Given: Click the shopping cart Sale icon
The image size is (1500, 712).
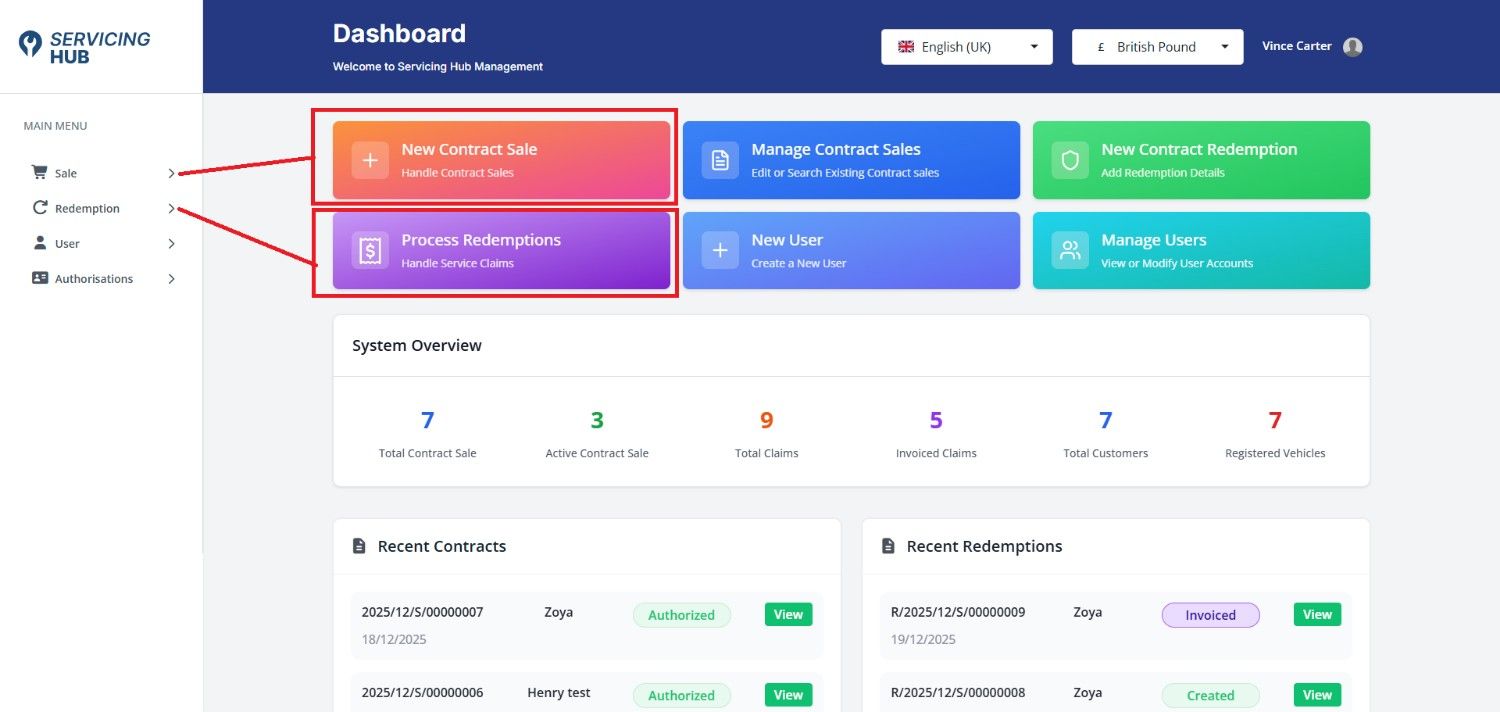Looking at the screenshot, I should click(40, 172).
